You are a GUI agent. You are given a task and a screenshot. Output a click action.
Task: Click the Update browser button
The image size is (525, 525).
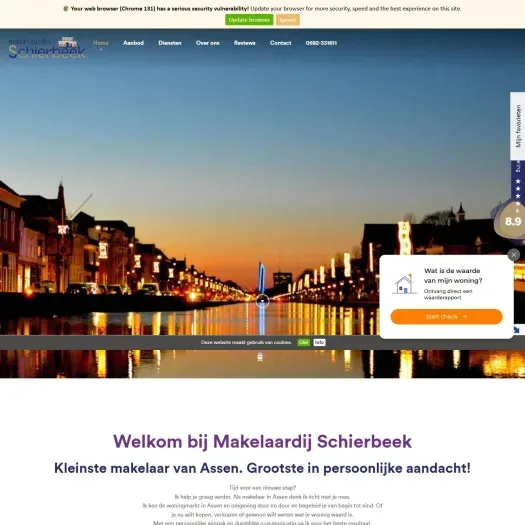pyautogui.click(x=249, y=20)
